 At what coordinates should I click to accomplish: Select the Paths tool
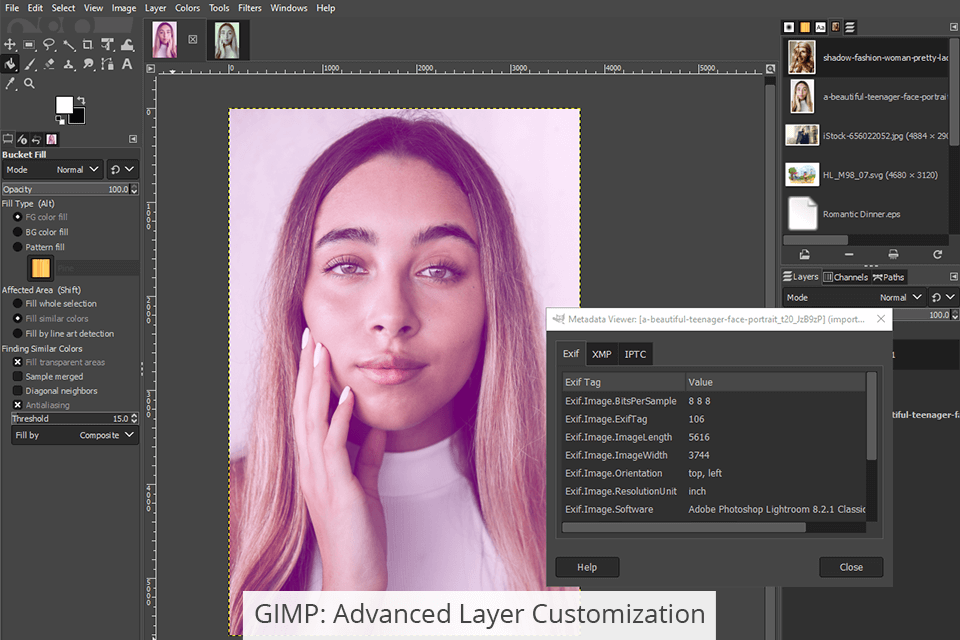click(108, 64)
